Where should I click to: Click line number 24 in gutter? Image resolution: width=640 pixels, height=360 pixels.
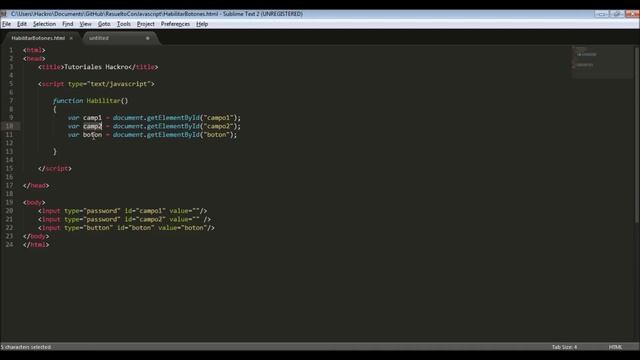click(x=9, y=244)
